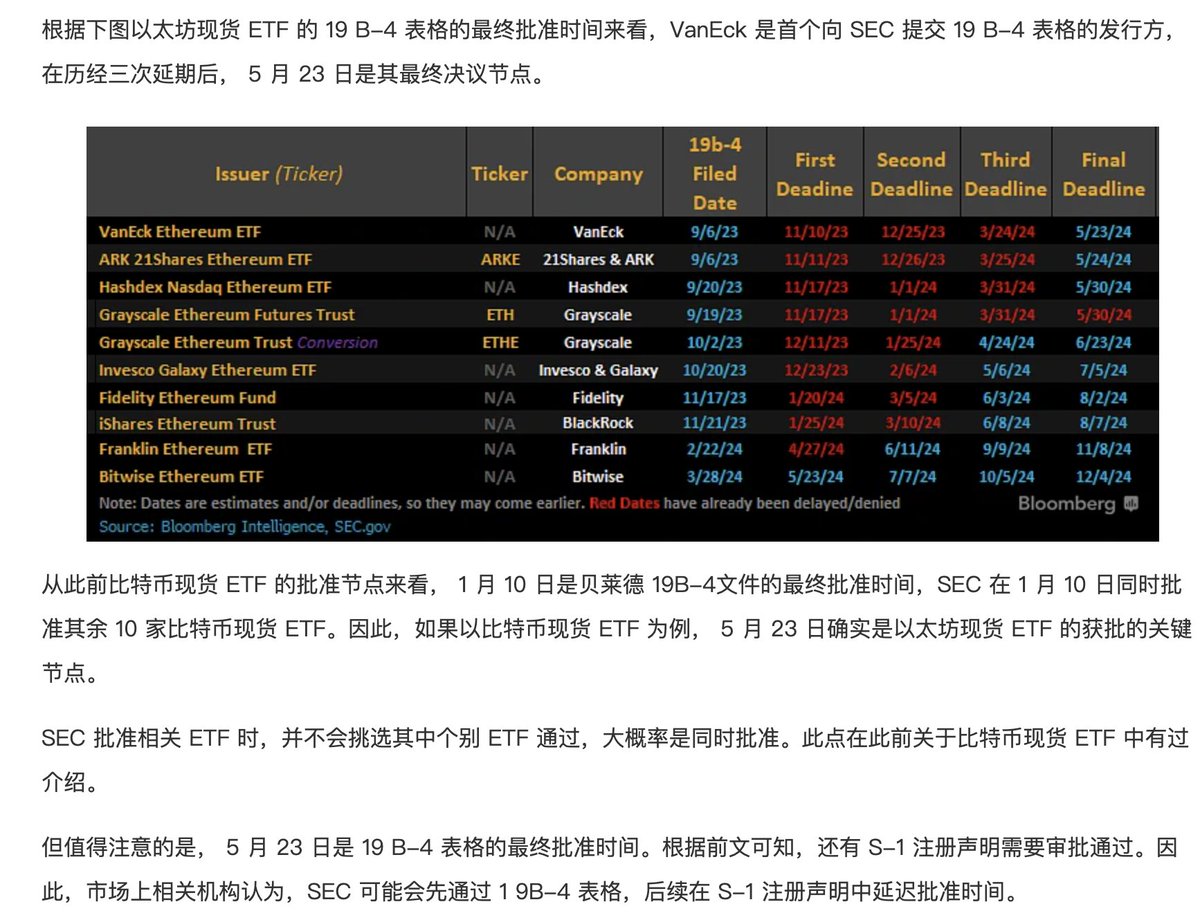Click Franklin's 19b-4 filed date 2/22/24
The height and width of the screenshot is (920, 1200).
tap(714, 449)
